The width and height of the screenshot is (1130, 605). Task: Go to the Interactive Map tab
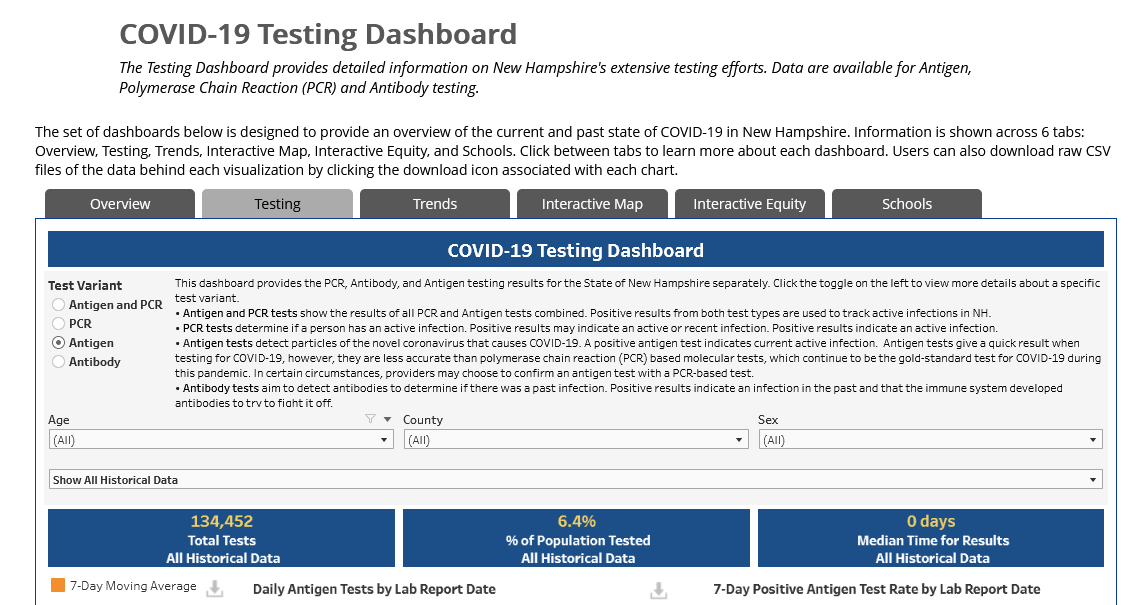click(592, 204)
